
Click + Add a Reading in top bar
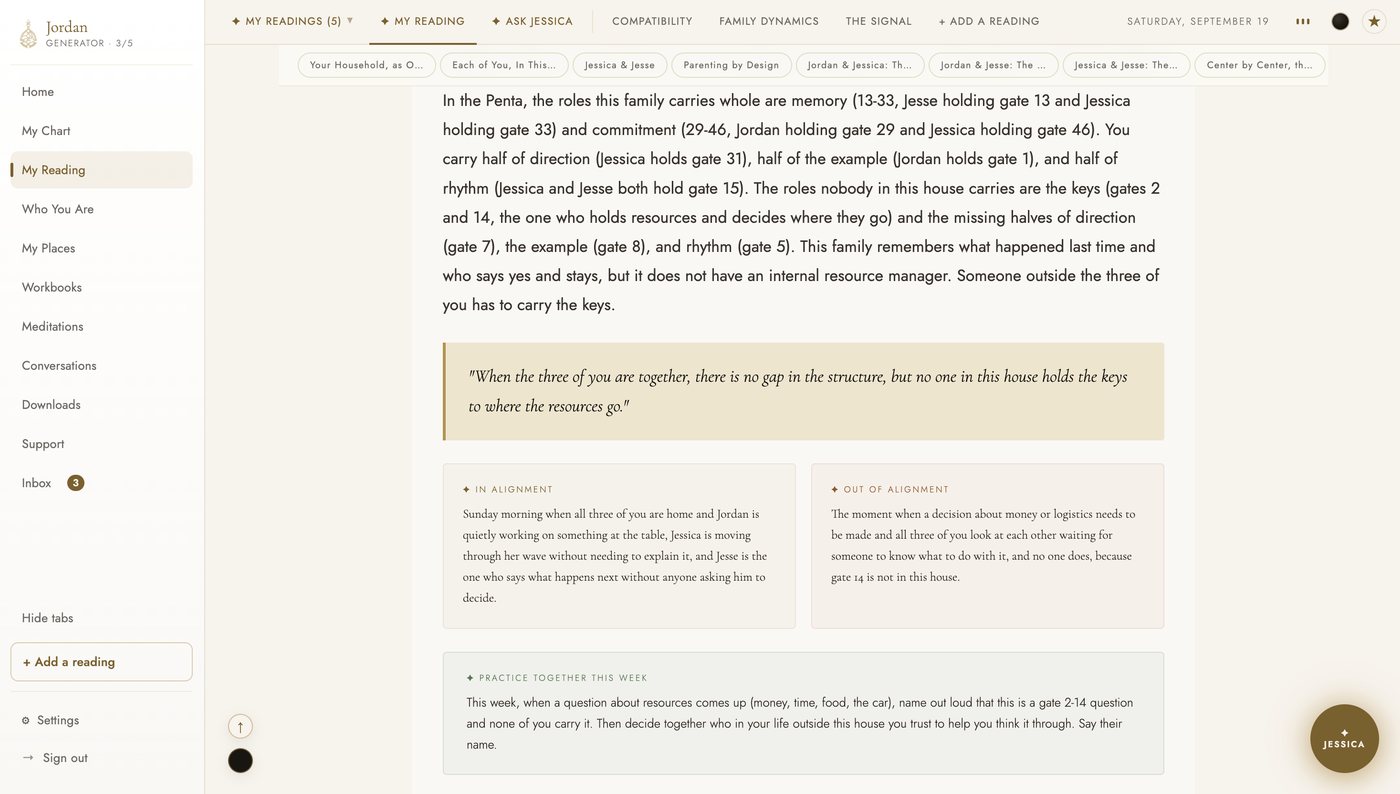(x=989, y=21)
